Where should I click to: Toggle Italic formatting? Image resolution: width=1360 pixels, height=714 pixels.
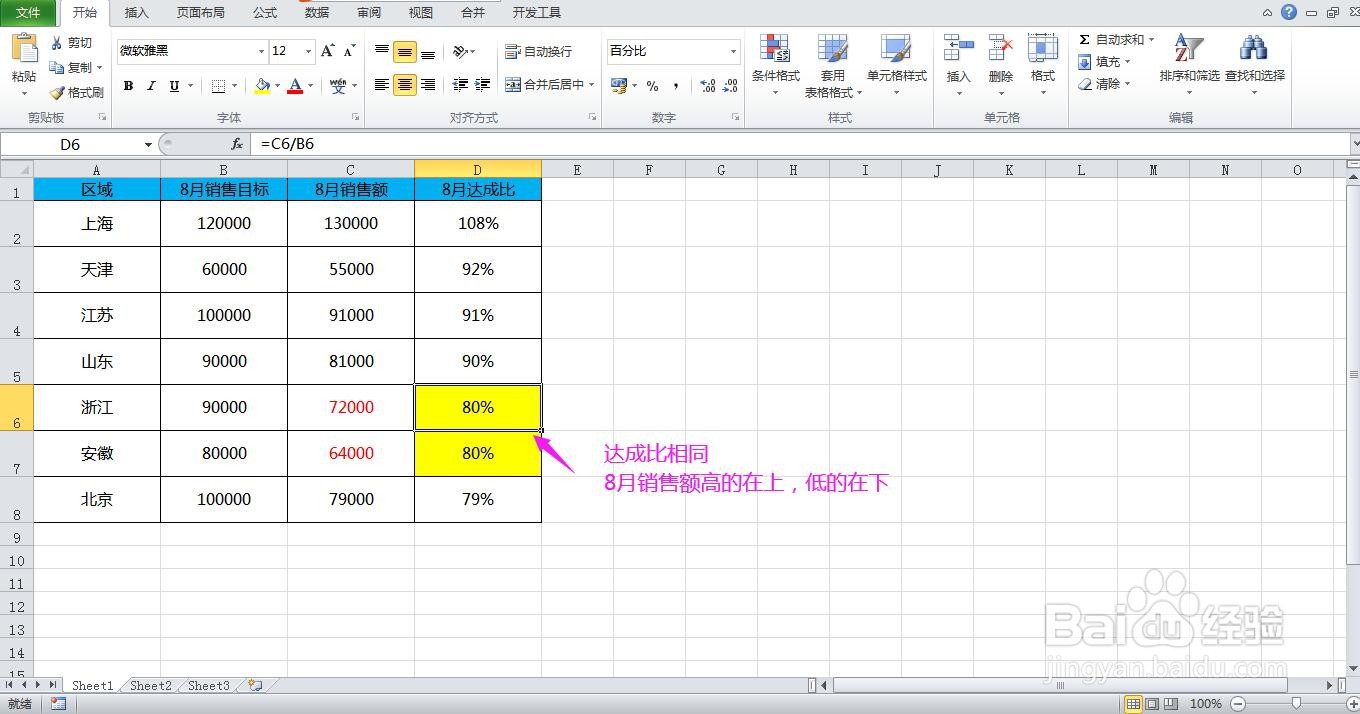click(151, 86)
